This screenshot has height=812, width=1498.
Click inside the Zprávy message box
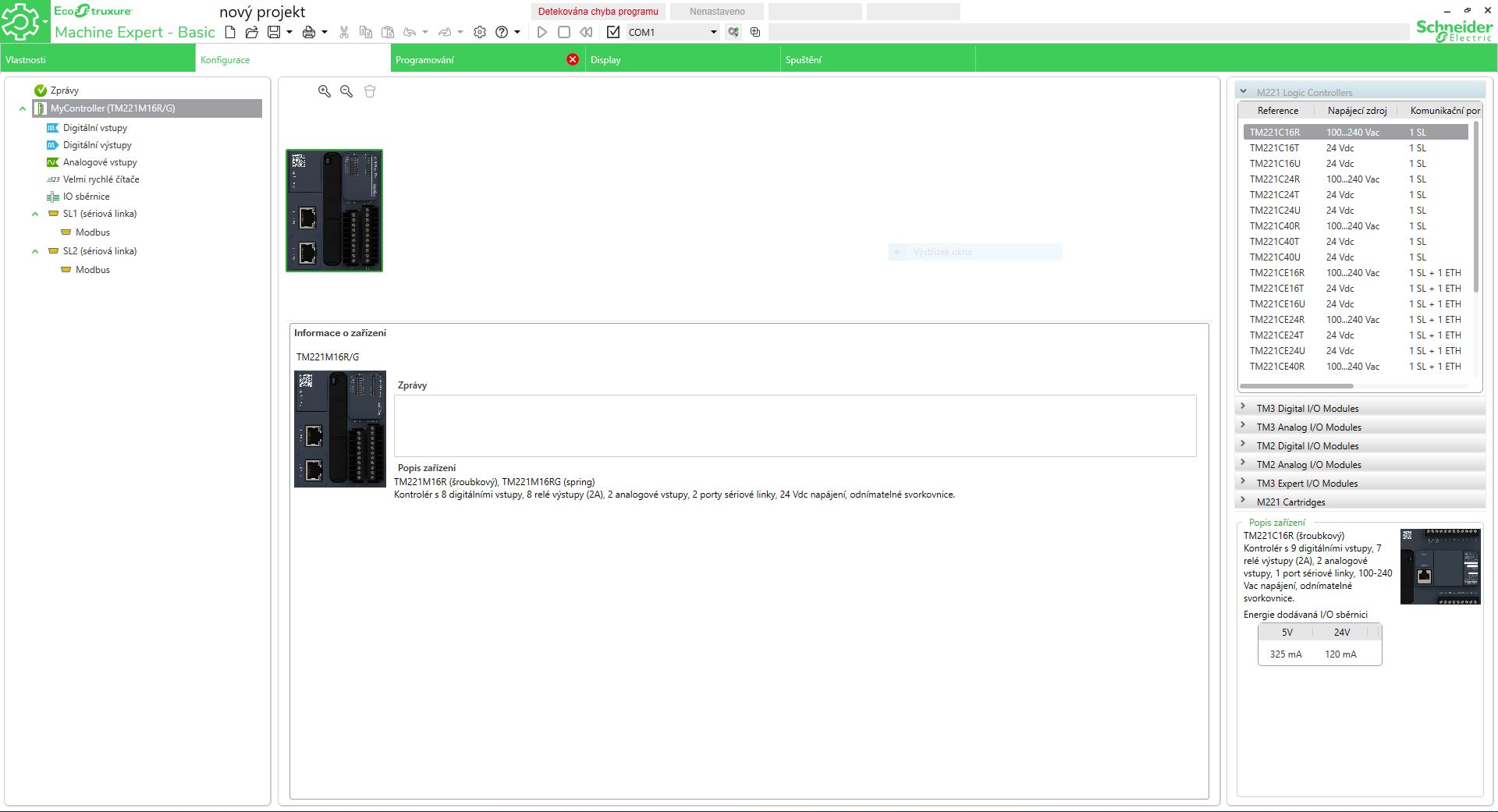794,426
